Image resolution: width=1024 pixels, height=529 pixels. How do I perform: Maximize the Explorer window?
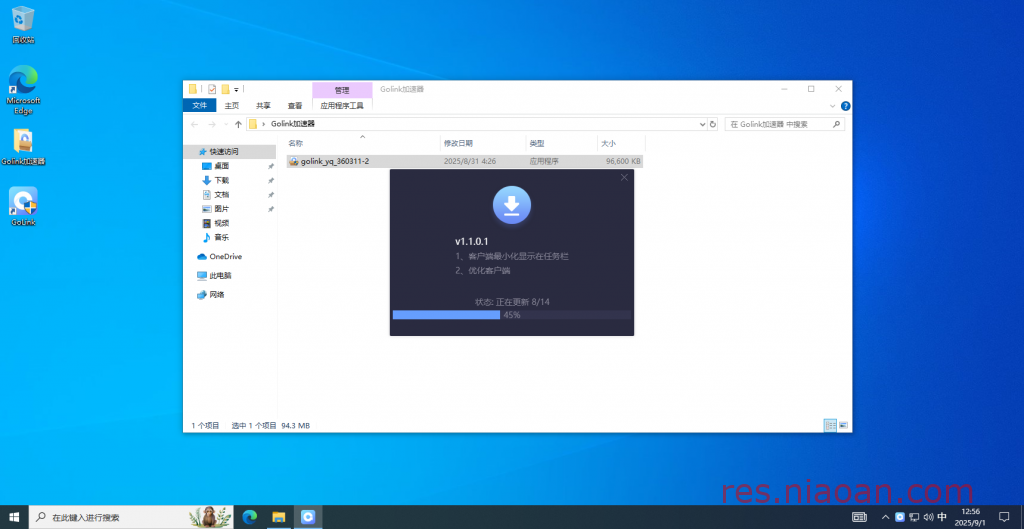[811, 89]
